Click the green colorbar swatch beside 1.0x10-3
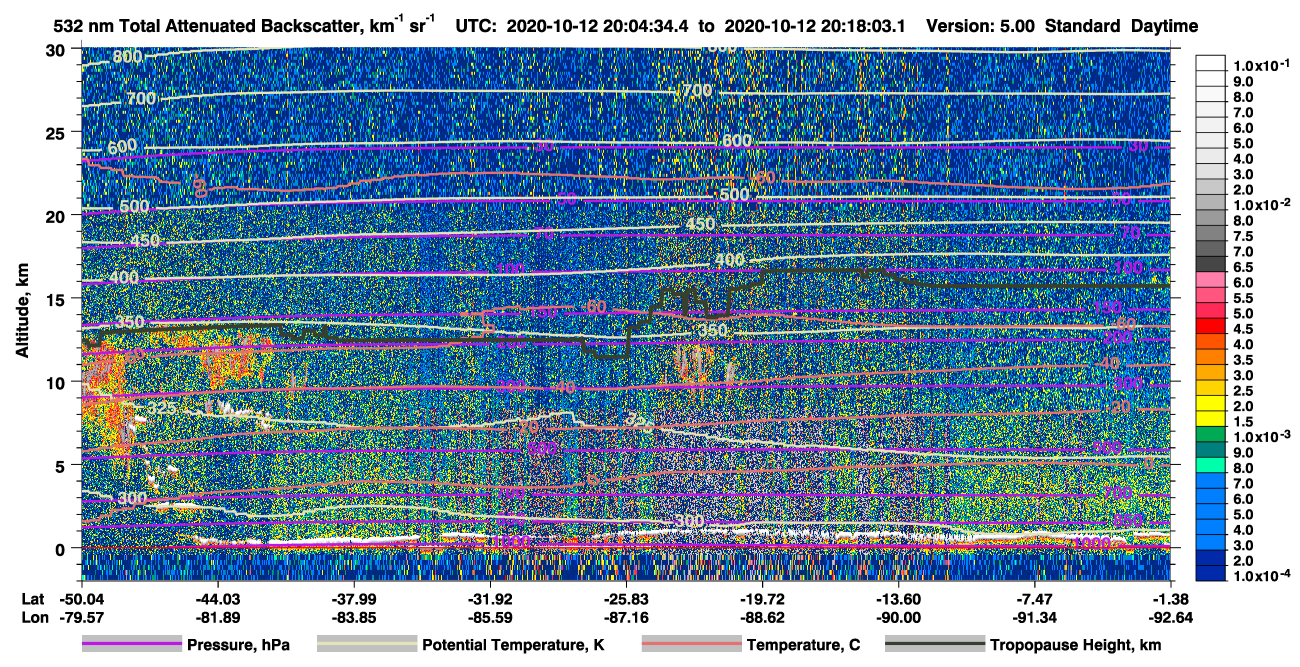This screenshot has width=1300, height=667. pyautogui.click(x=1210, y=433)
